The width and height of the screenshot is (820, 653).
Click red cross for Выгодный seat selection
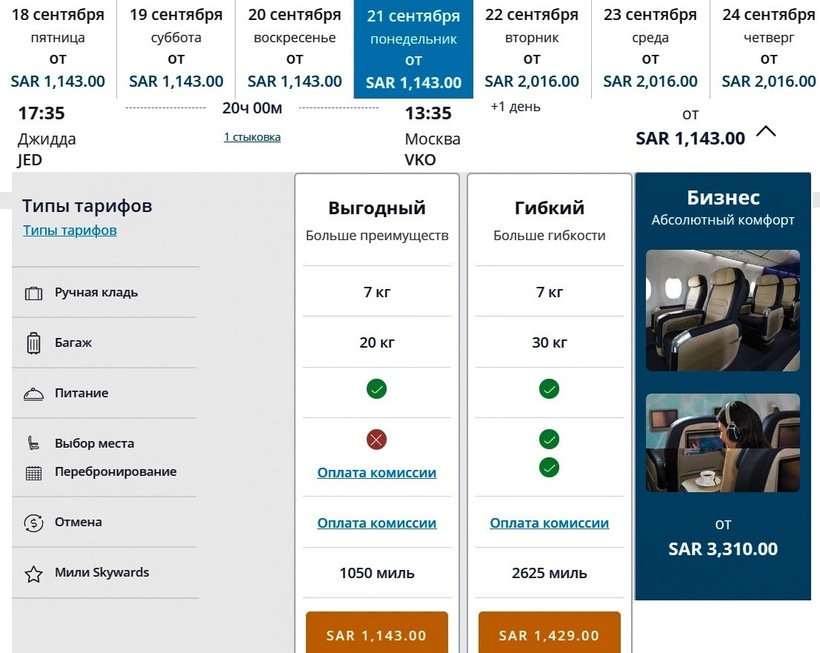coord(377,439)
